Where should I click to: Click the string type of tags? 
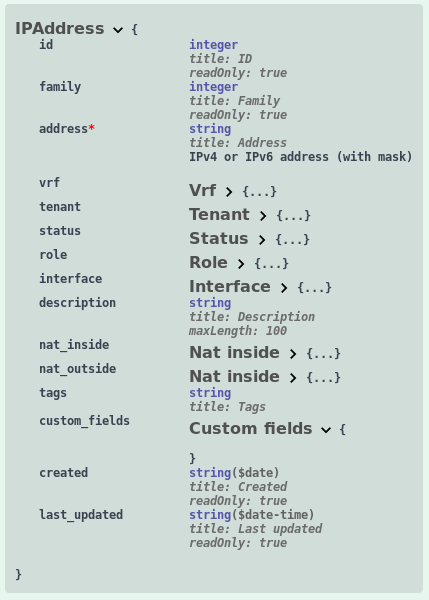click(210, 393)
